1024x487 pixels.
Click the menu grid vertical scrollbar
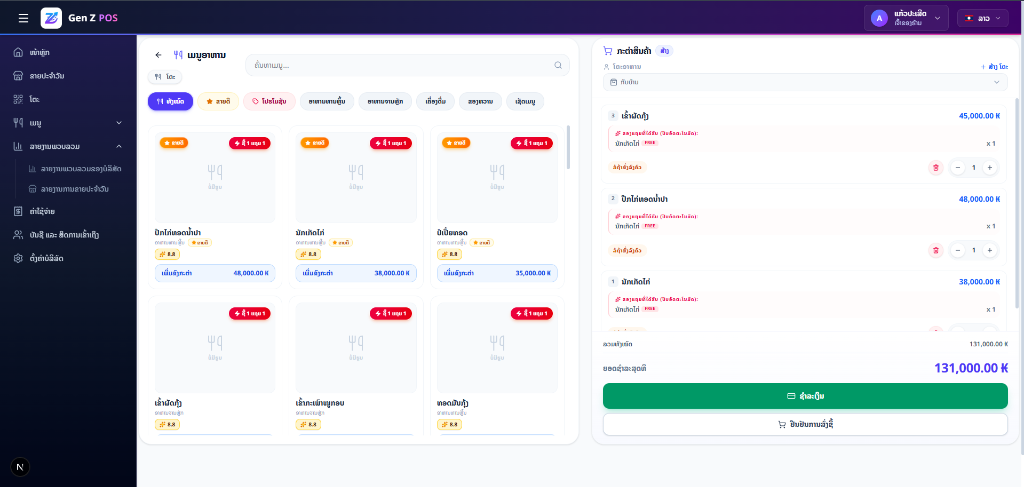click(x=568, y=148)
